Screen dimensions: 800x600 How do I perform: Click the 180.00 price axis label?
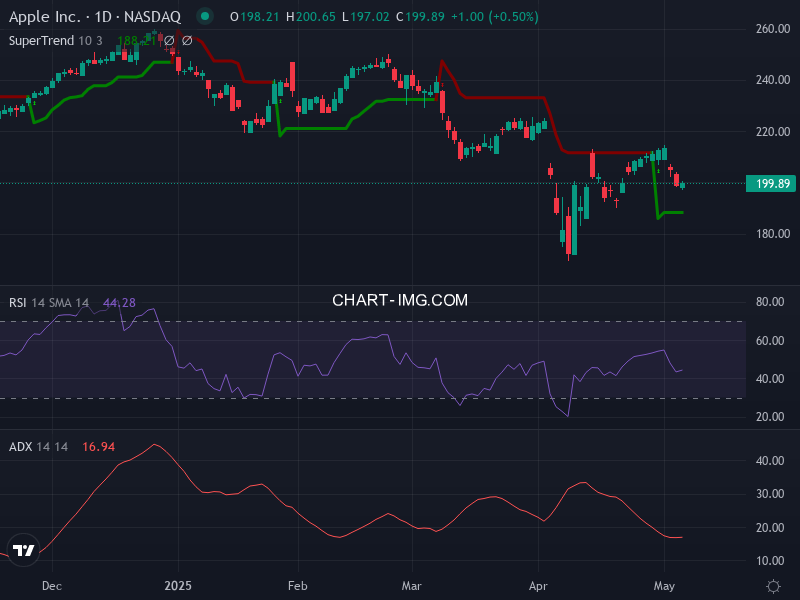[x=773, y=234]
